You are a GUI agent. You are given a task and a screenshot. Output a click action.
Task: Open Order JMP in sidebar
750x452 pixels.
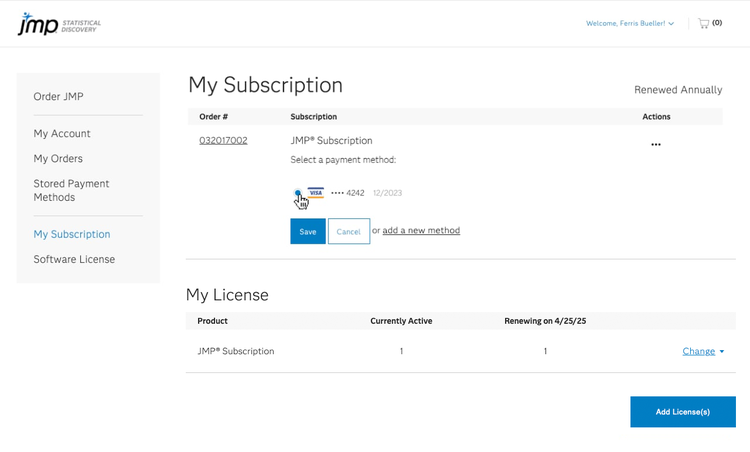pos(59,97)
